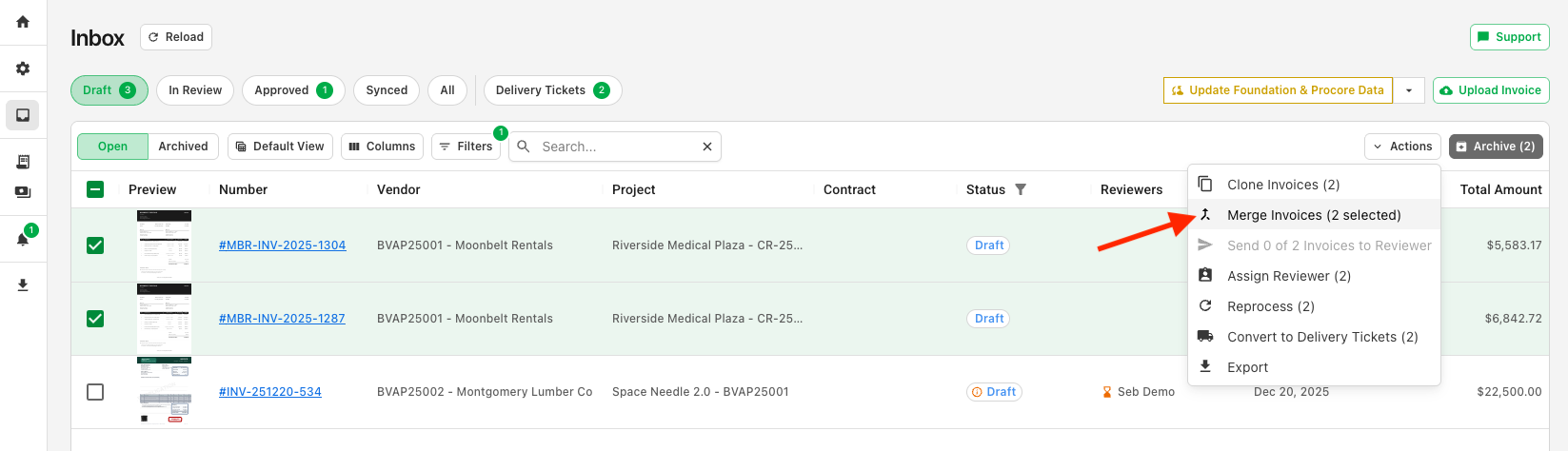The image size is (1568, 451).
Task: Choose Export menu entry
Action: (1314, 367)
